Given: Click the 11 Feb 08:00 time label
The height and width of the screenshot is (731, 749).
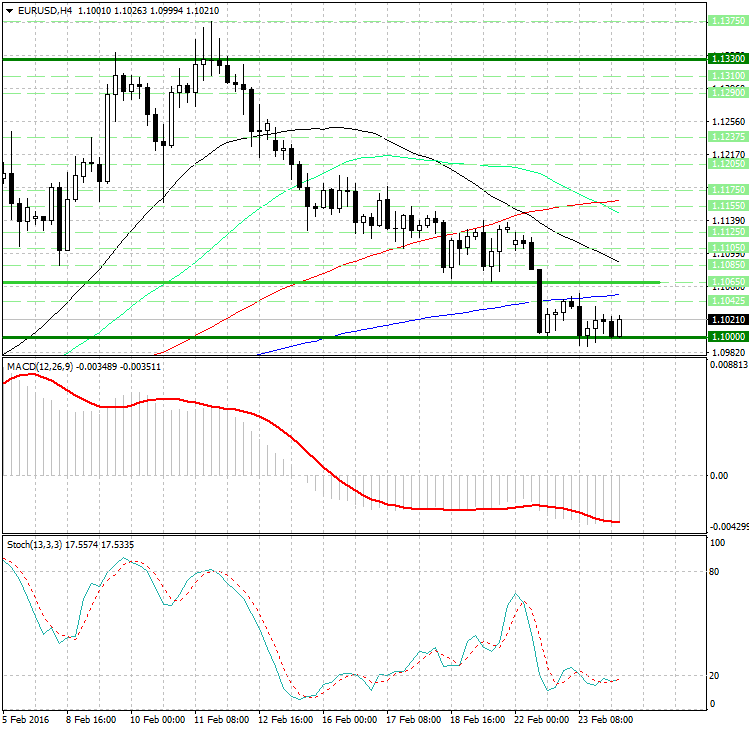Looking at the screenshot, I should coord(221,720).
